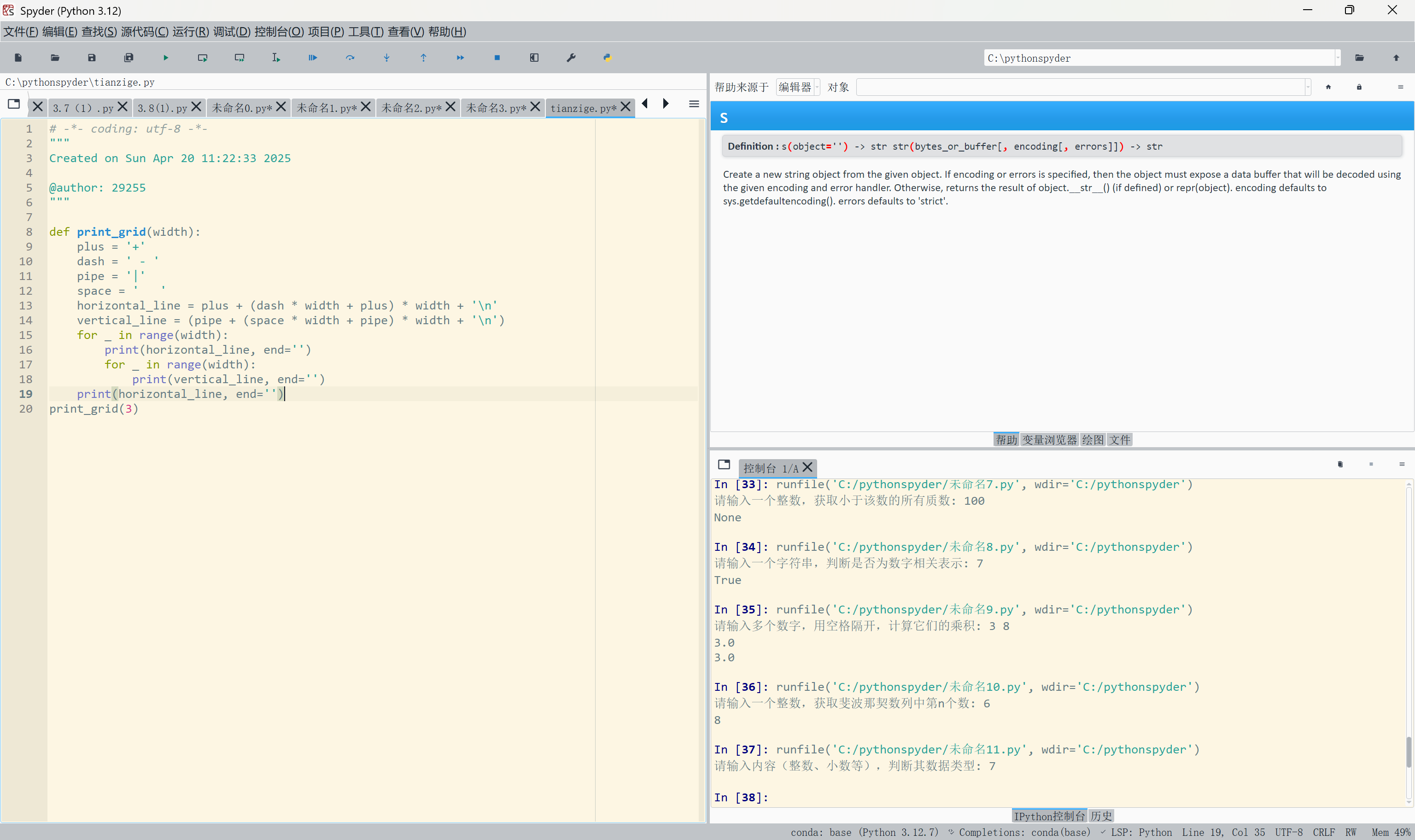Click the Save all files icon
Screen dimensions: 1415x840
(x=129, y=58)
